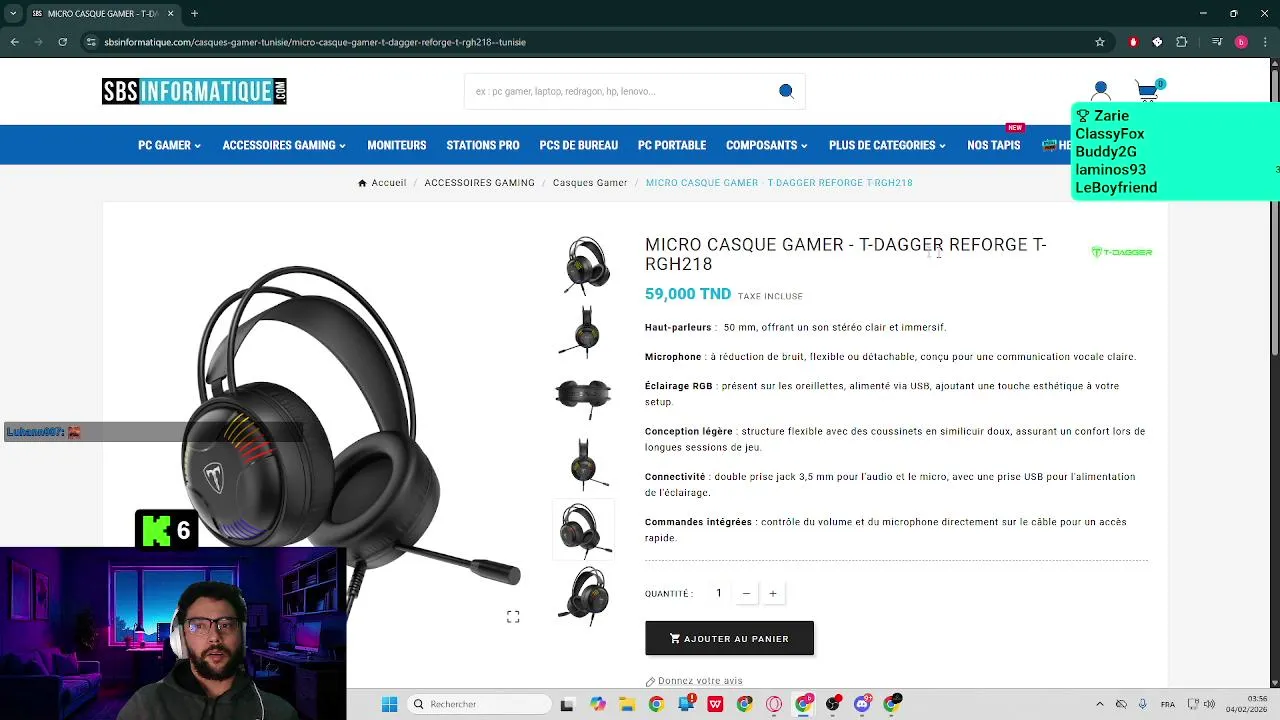Click the Windows taskbar search box
This screenshot has width=1280, height=720.
[x=480, y=704]
